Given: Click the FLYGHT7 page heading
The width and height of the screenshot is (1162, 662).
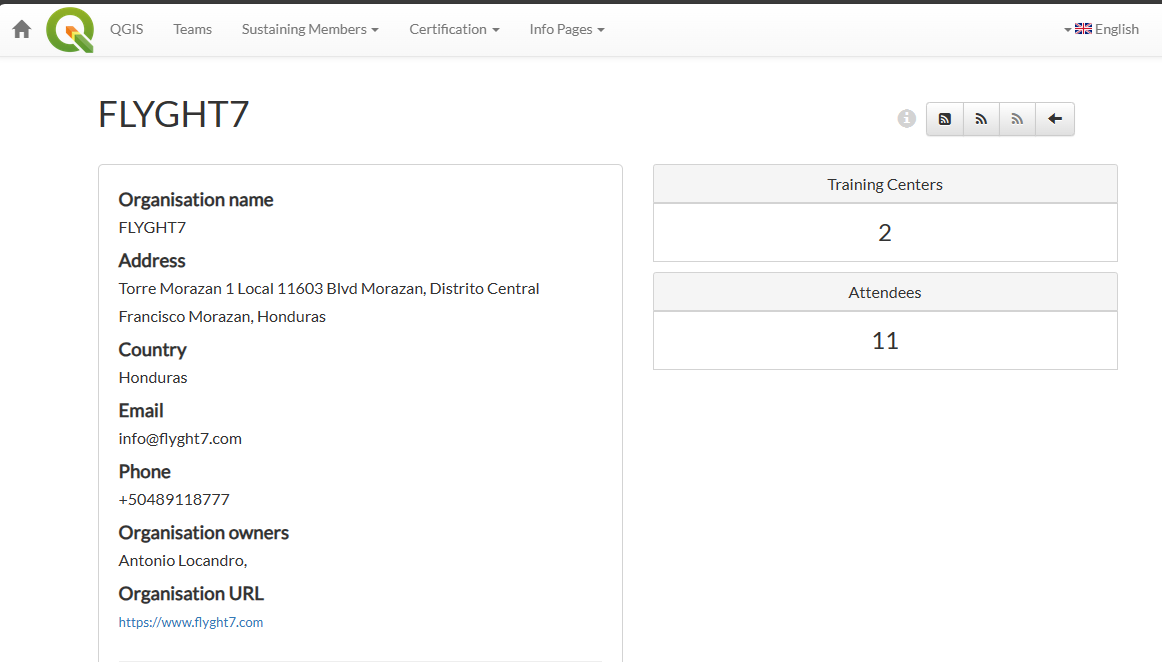Looking at the screenshot, I should click(x=173, y=114).
